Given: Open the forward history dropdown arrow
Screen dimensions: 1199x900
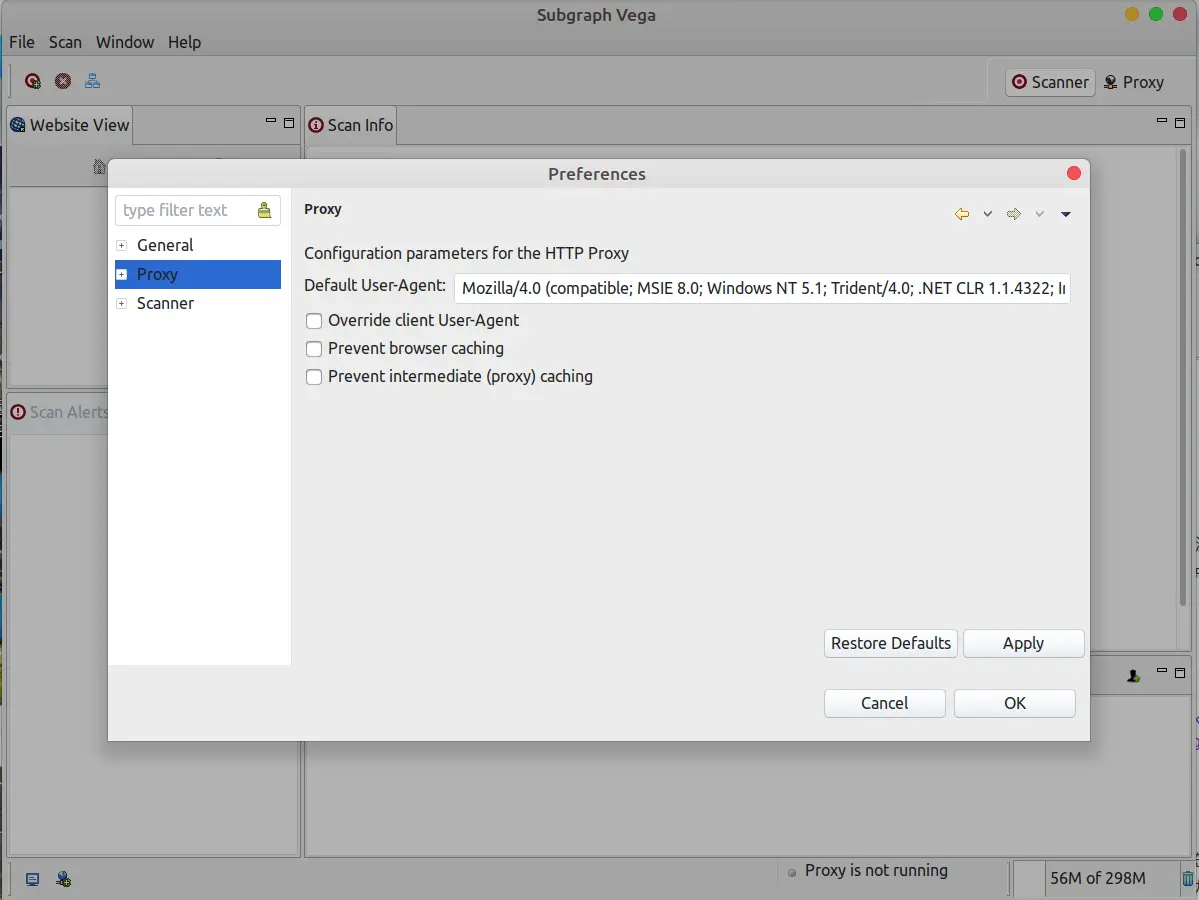Looking at the screenshot, I should (1039, 214).
